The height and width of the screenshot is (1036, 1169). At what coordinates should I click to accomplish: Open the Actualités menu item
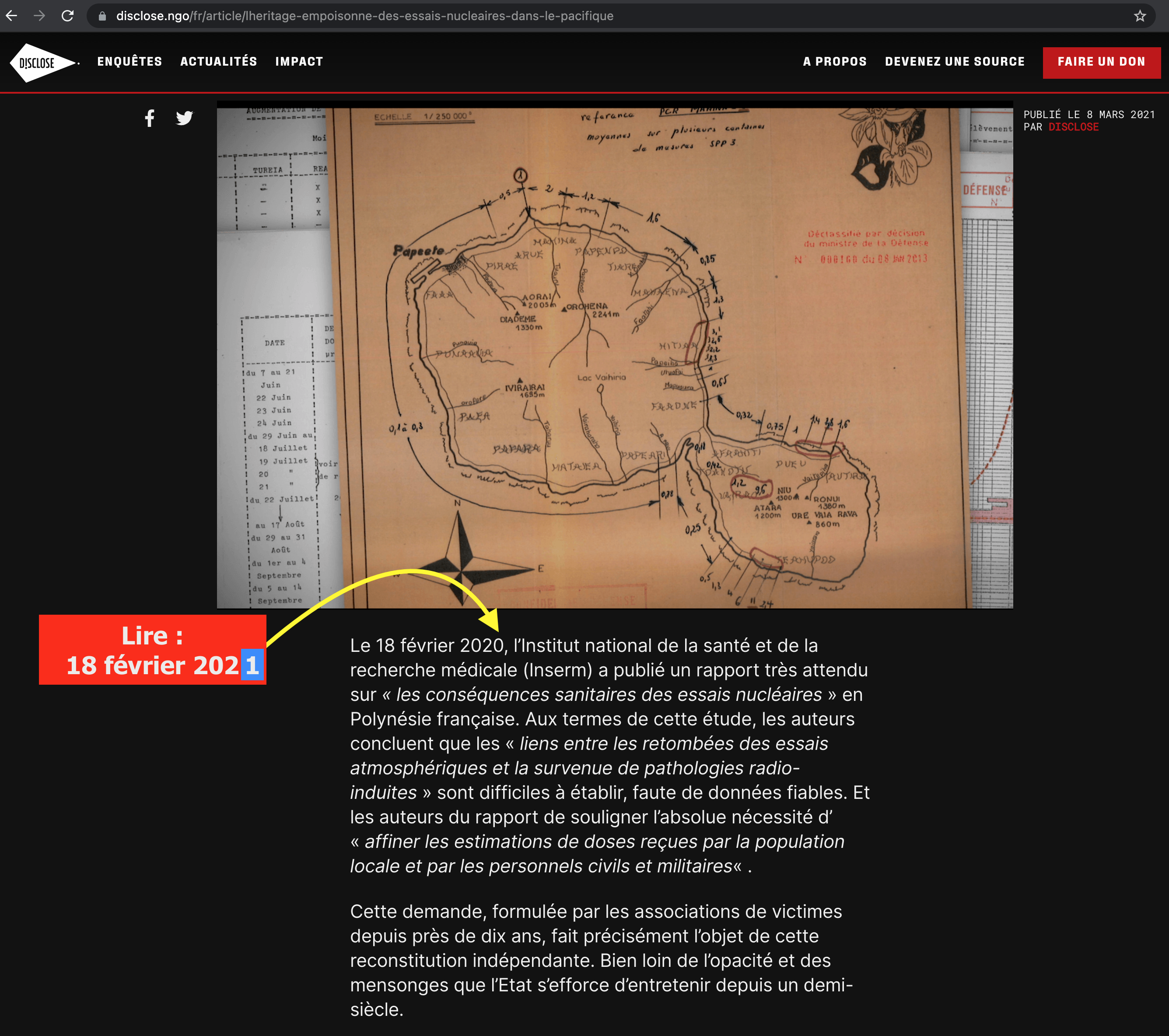coord(218,62)
